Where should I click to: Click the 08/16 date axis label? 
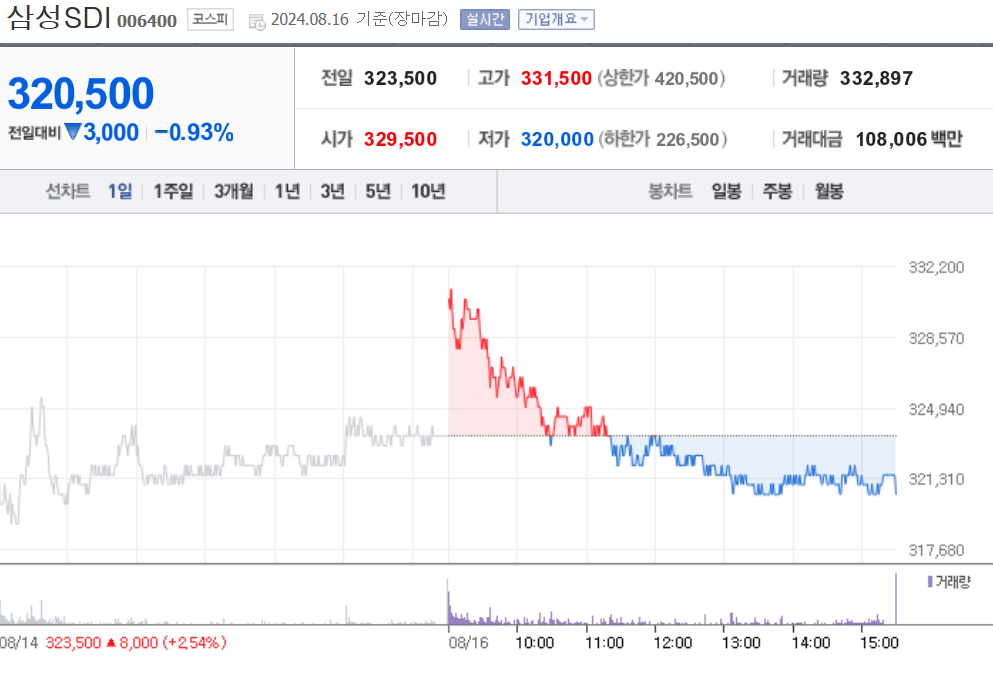point(468,643)
